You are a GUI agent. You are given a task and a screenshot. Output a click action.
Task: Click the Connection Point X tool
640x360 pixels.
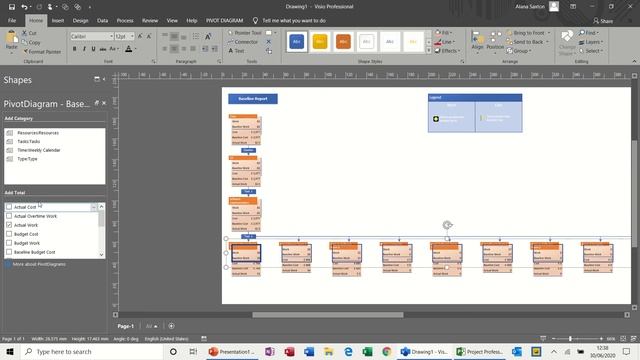269,42
